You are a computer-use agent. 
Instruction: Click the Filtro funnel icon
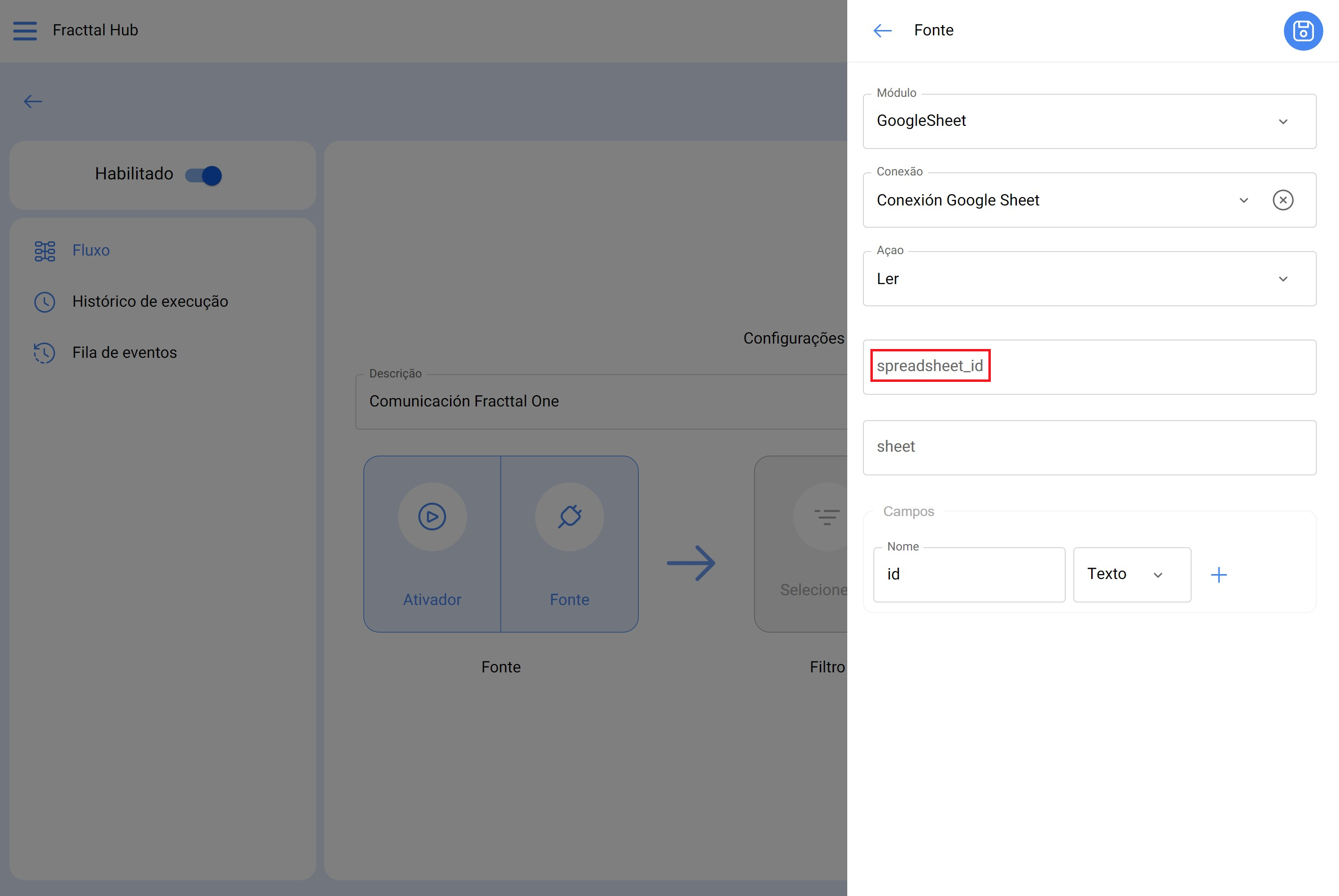coord(827,517)
